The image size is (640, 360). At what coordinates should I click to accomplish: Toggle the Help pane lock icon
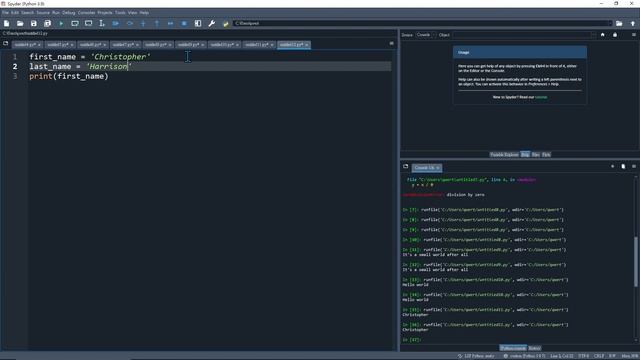click(x=615, y=35)
